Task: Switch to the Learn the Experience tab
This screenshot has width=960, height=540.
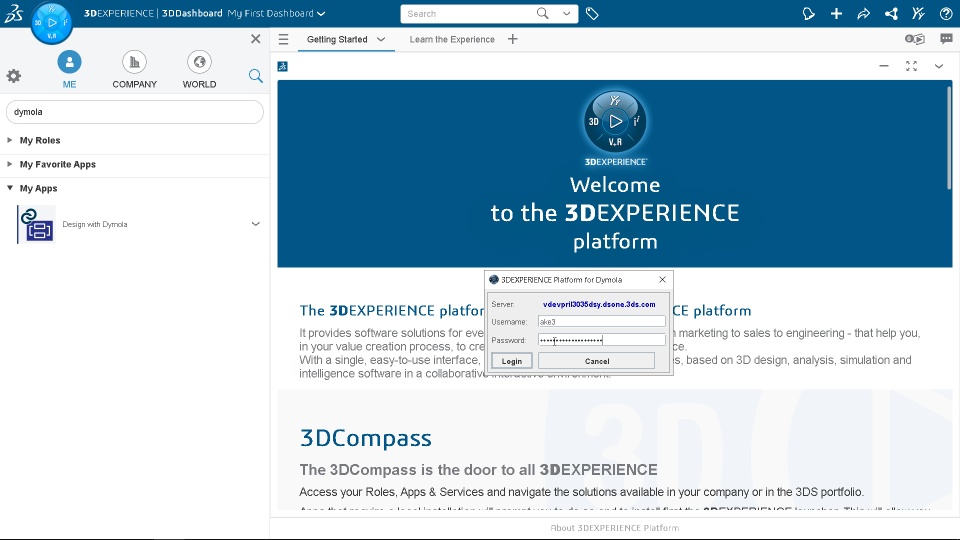Action: [452, 39]
